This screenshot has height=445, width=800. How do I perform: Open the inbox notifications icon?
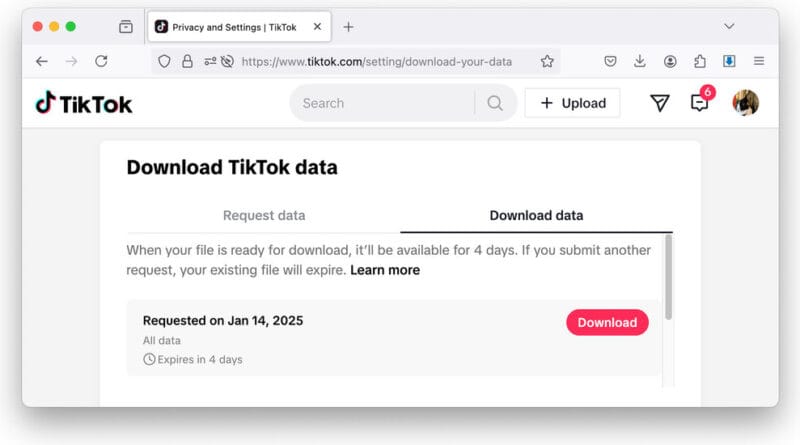point(699,103)
